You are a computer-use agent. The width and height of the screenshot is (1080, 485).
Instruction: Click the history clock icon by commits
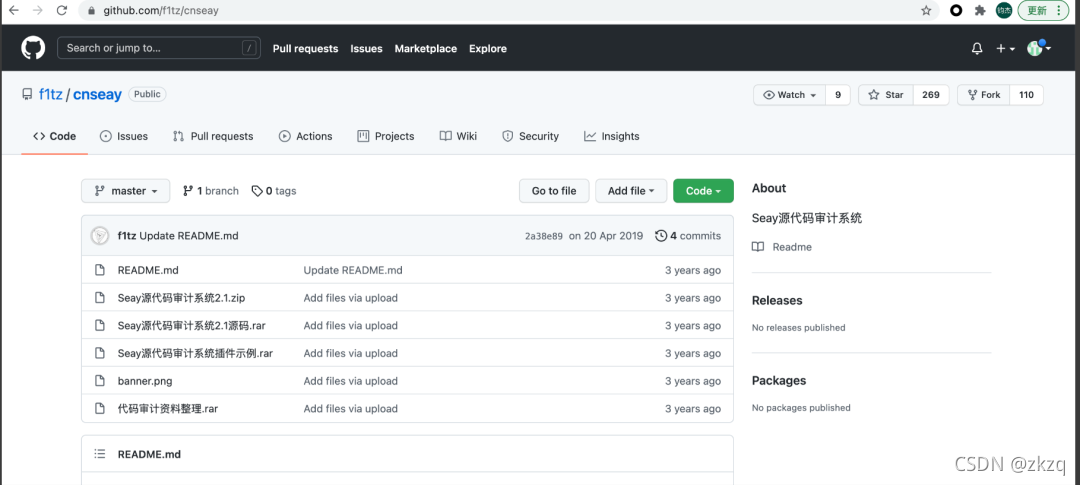click(661, 236)
